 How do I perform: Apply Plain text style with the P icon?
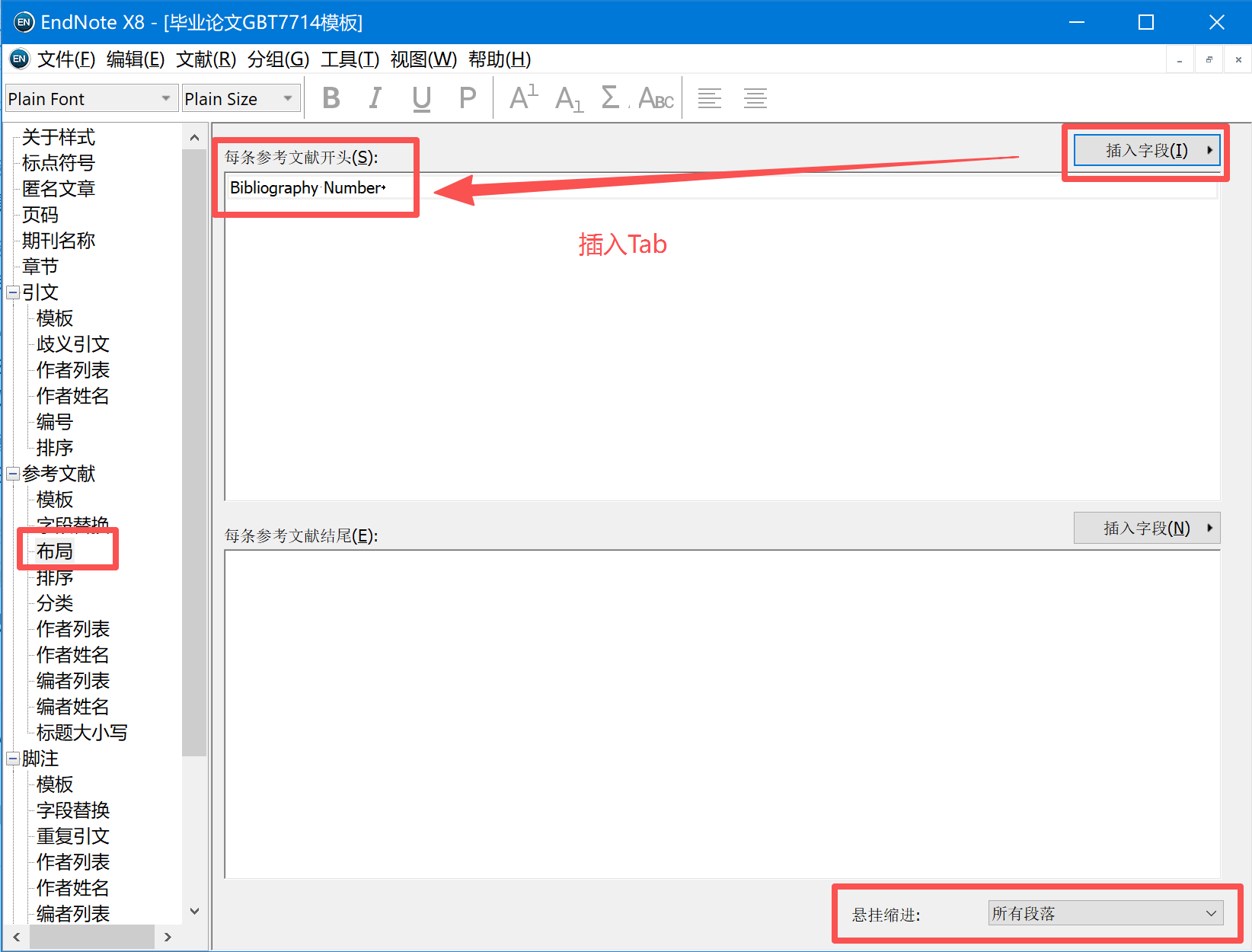[468, 98]
